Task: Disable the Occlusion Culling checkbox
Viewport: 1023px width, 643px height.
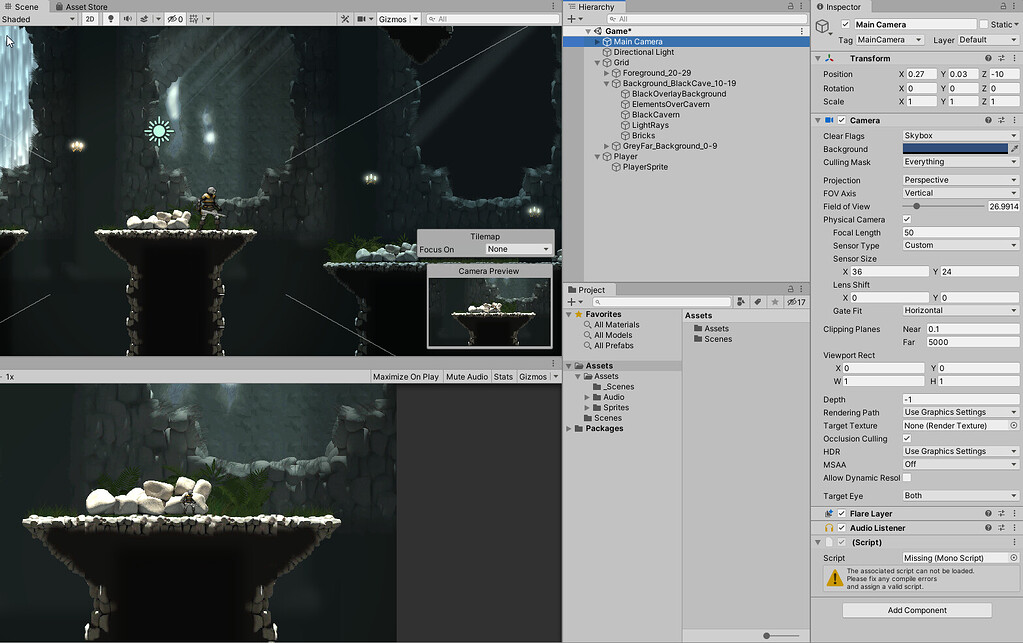Action: point(909,438)
